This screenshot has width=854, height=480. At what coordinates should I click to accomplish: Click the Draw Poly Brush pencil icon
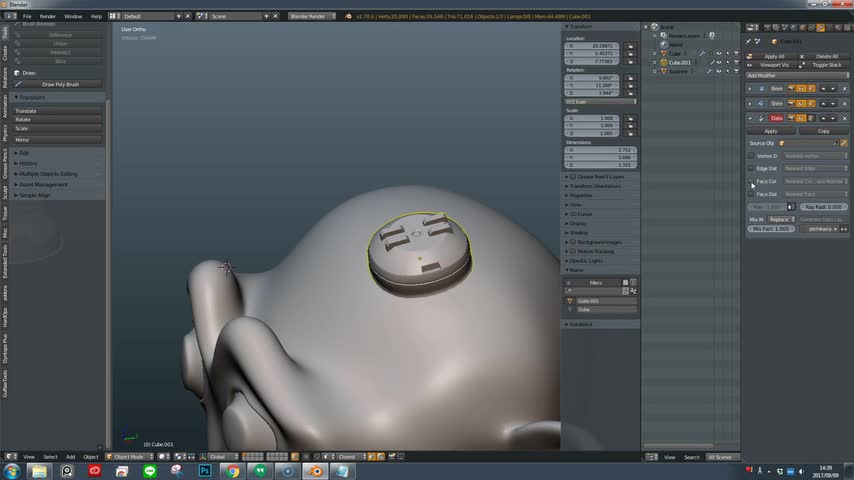pyautogui.click(x=19, y=84)
